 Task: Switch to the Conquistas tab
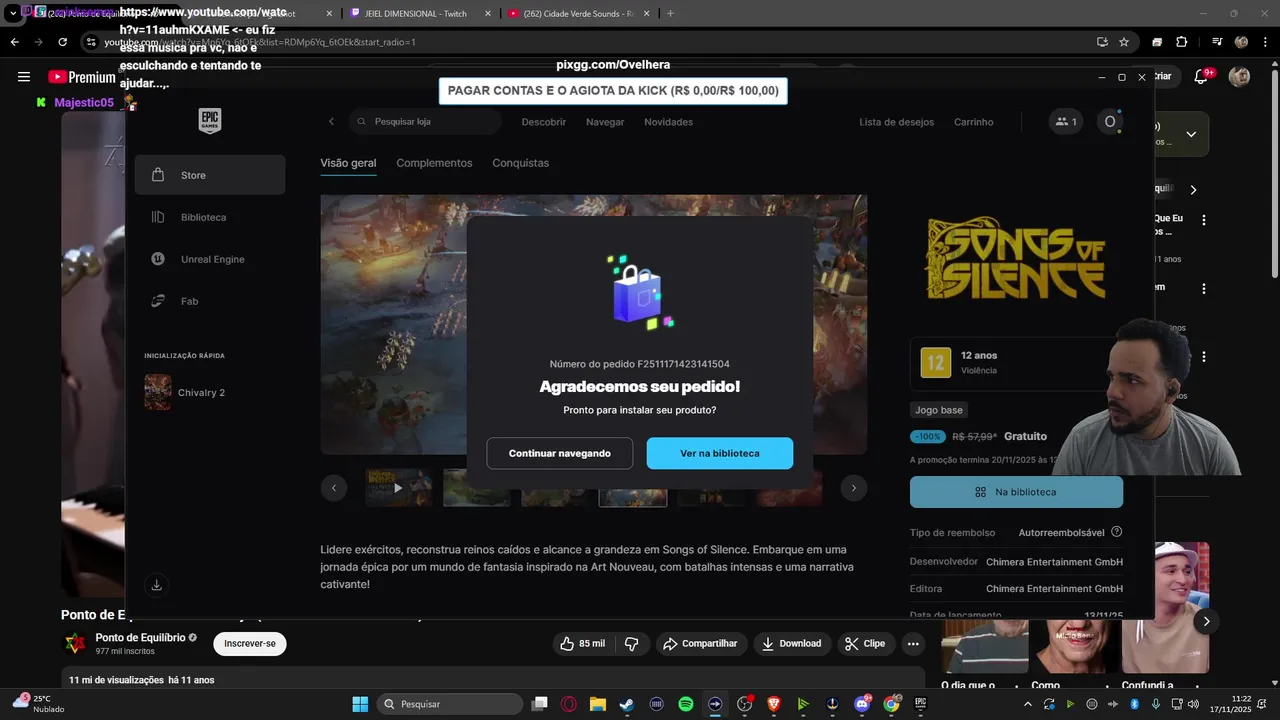(520, 163)
